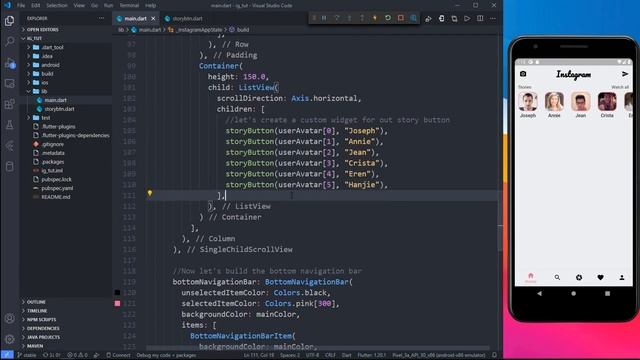Click Dart language mode in status bar
640x360 pixels.
347,355
